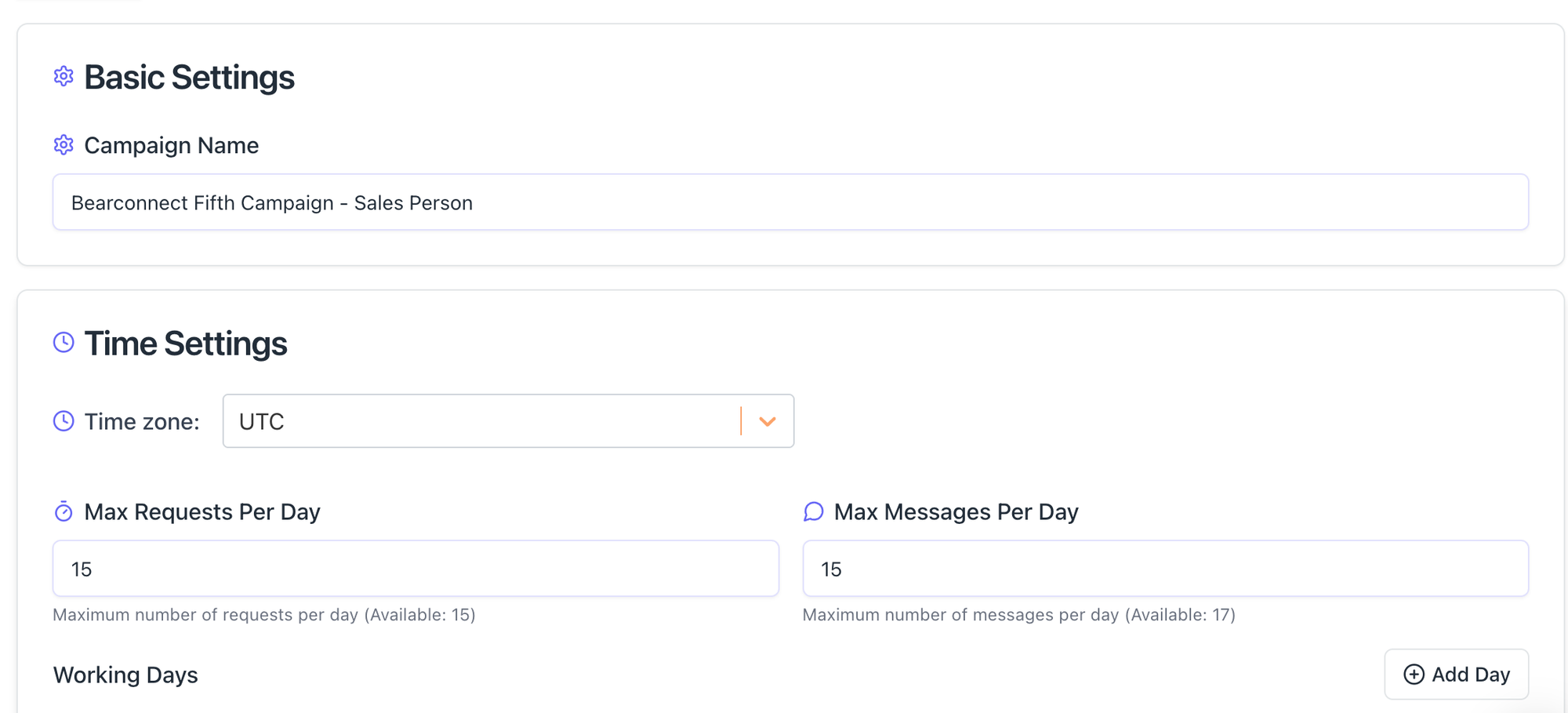Click the Time Settings heading text
The height and width of the screenshot is (713, 1568).
tap(186, 344)
